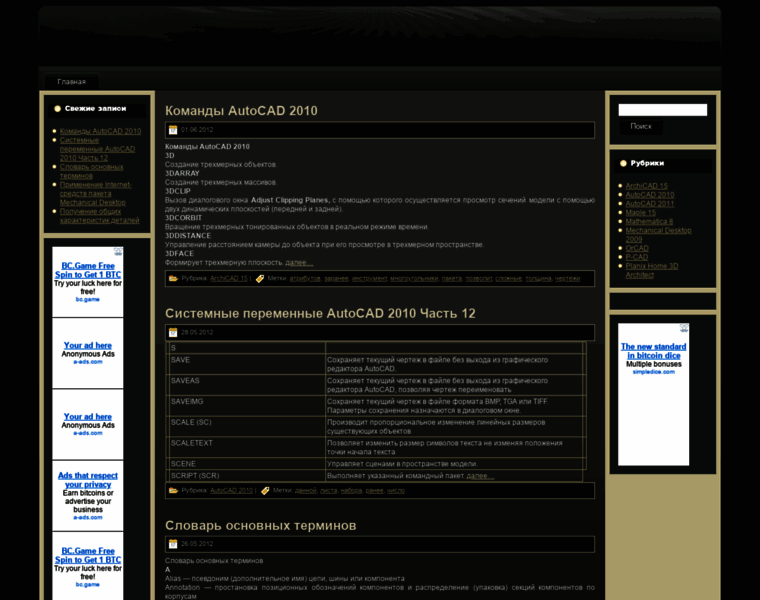Screen dimensions: 760x600
Task: Open article title Словарь основных терминов
Action: click(260, 525)
